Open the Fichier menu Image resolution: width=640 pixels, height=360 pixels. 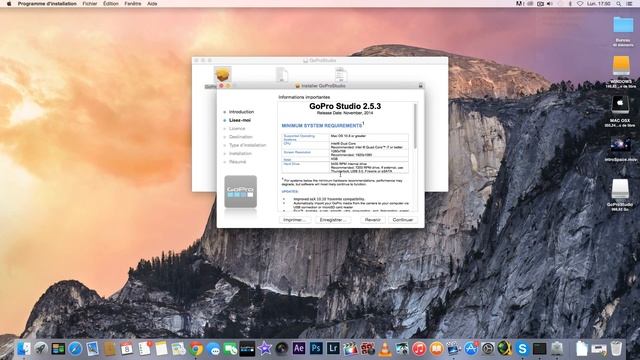(90, 4)
